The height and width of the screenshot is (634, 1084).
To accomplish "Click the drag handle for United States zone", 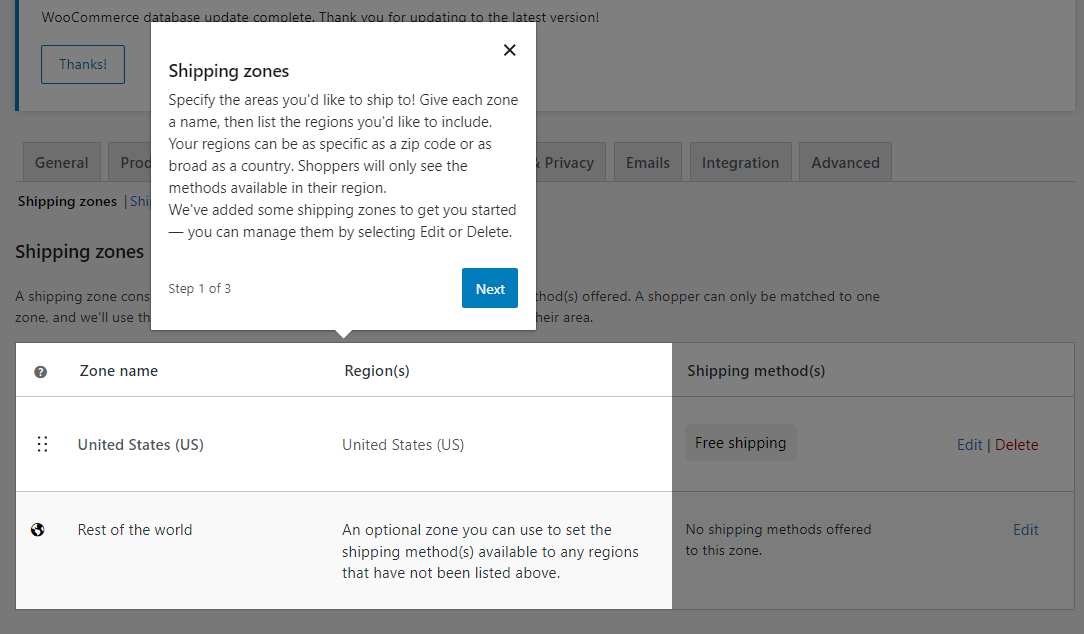I will (42, 443).
